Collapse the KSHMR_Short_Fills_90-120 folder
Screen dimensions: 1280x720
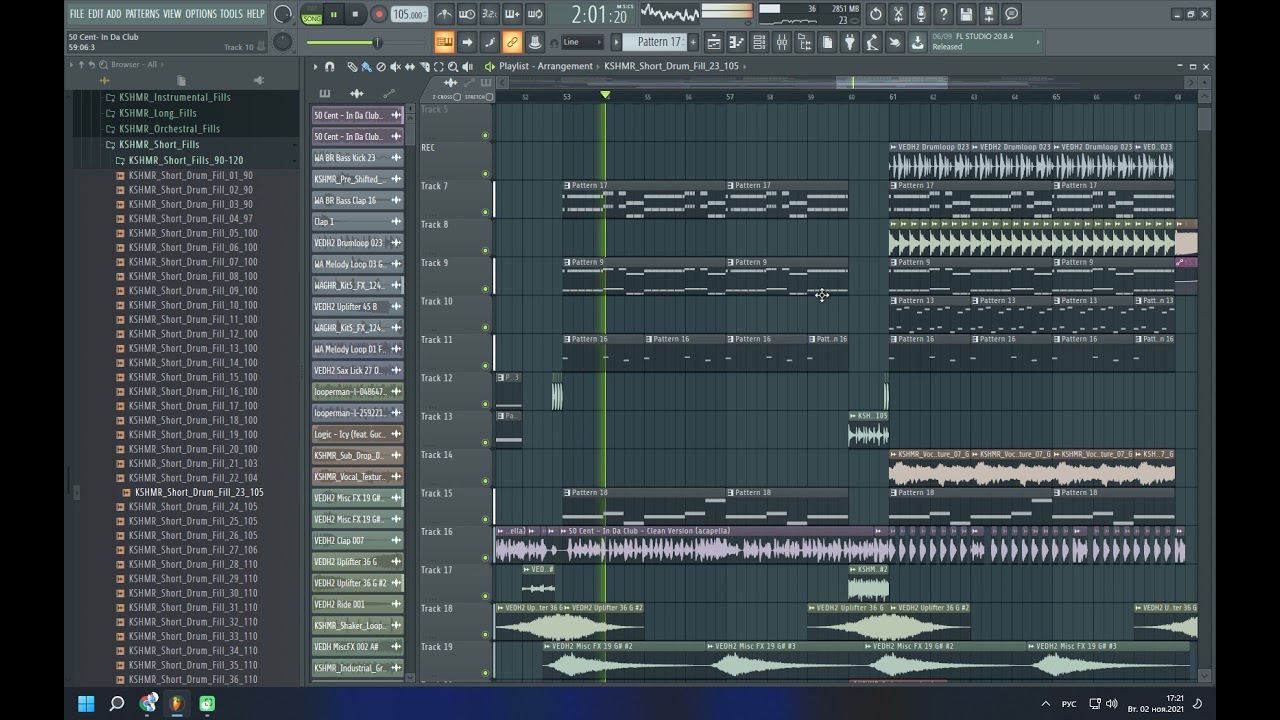click(x=185, y=160)
